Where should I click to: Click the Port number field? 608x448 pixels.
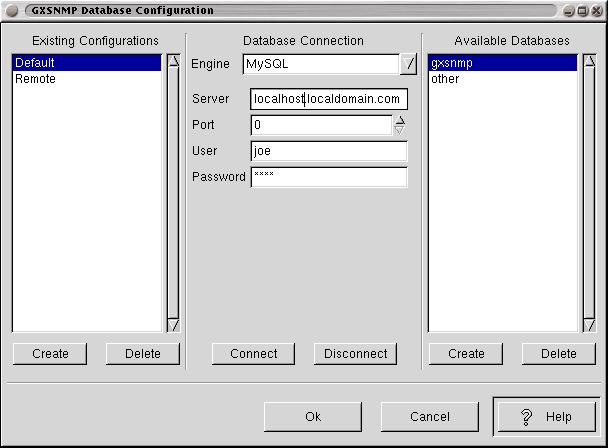tap(321, 125)
